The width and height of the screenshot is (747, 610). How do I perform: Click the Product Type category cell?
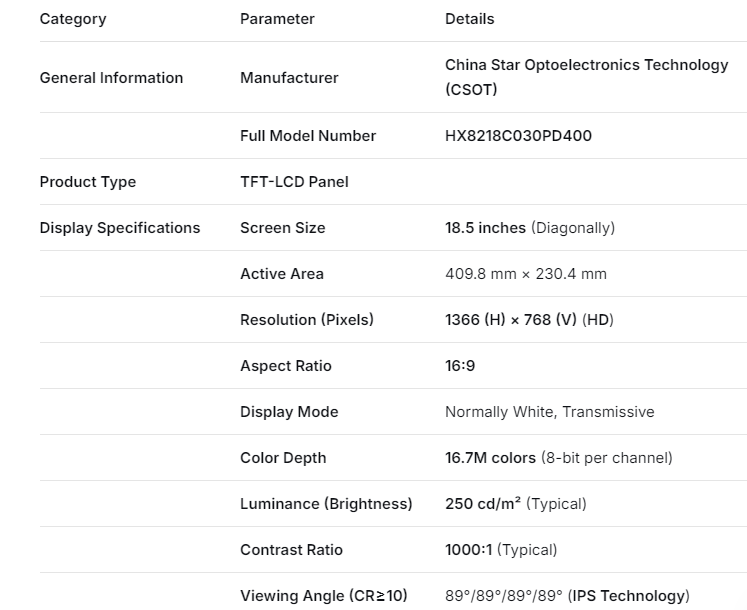pos(87,182)
